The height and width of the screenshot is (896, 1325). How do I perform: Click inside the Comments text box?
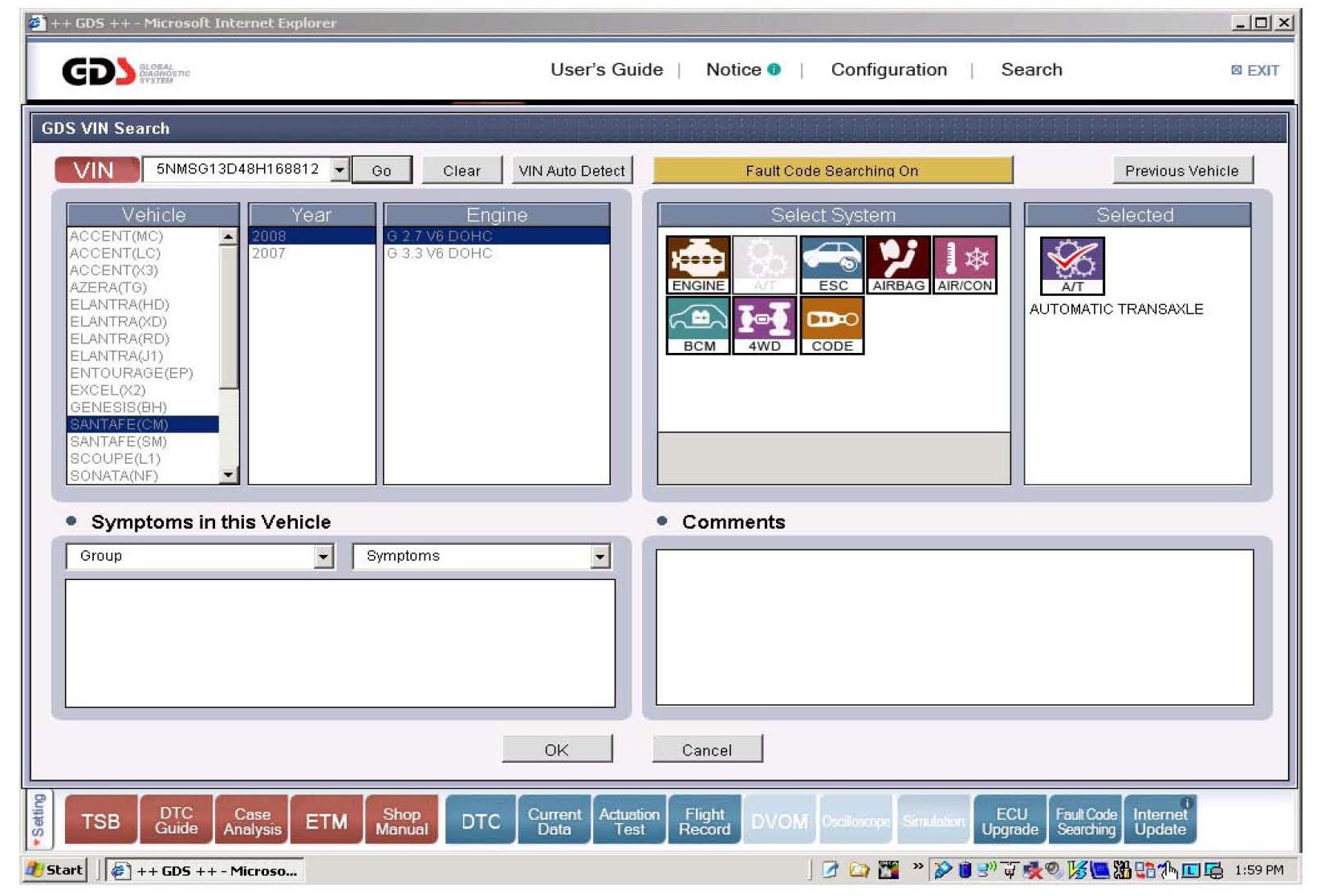coord(953,627)
